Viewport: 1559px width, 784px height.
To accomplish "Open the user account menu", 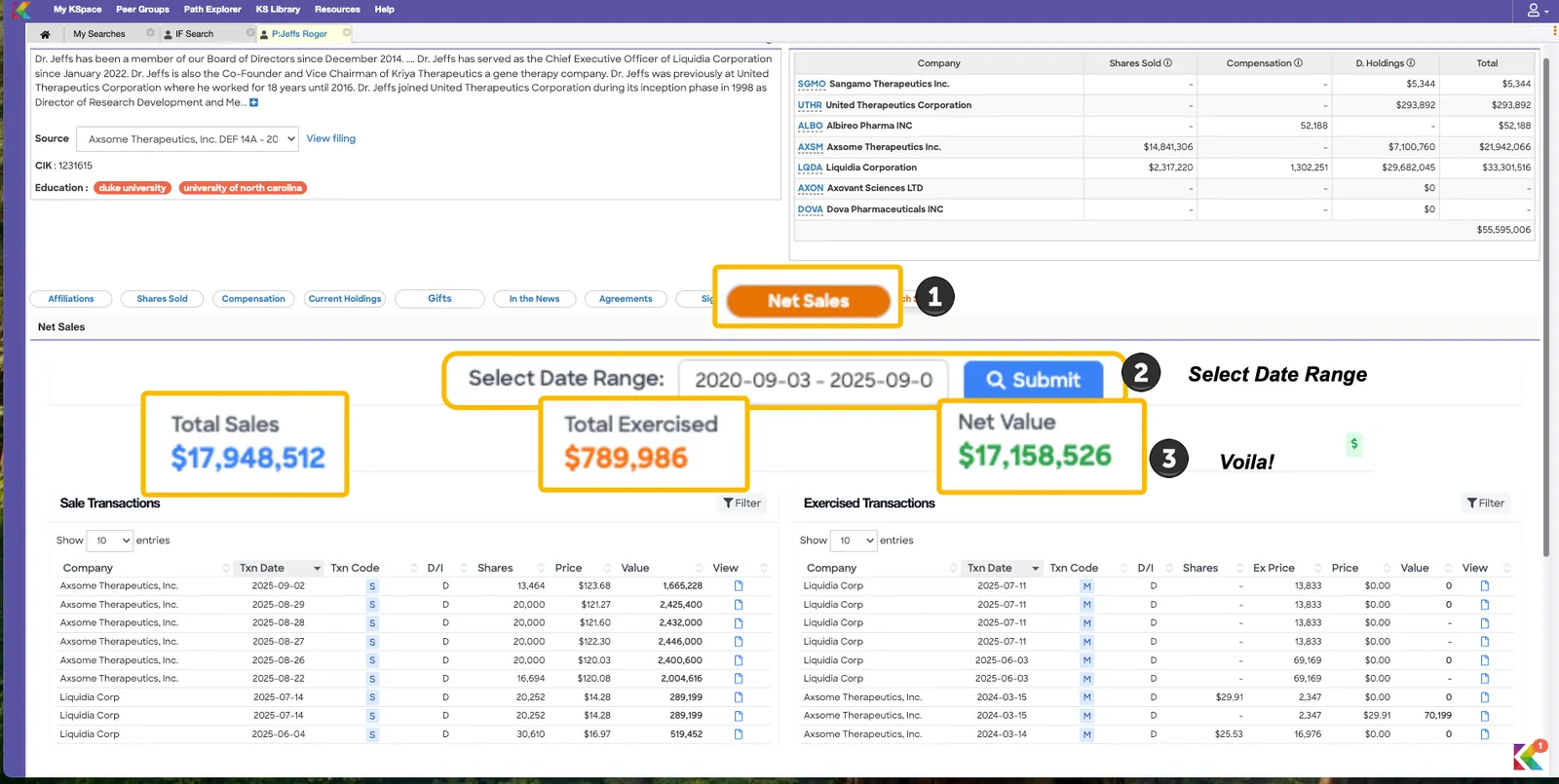I will (x=1538, y=10).
